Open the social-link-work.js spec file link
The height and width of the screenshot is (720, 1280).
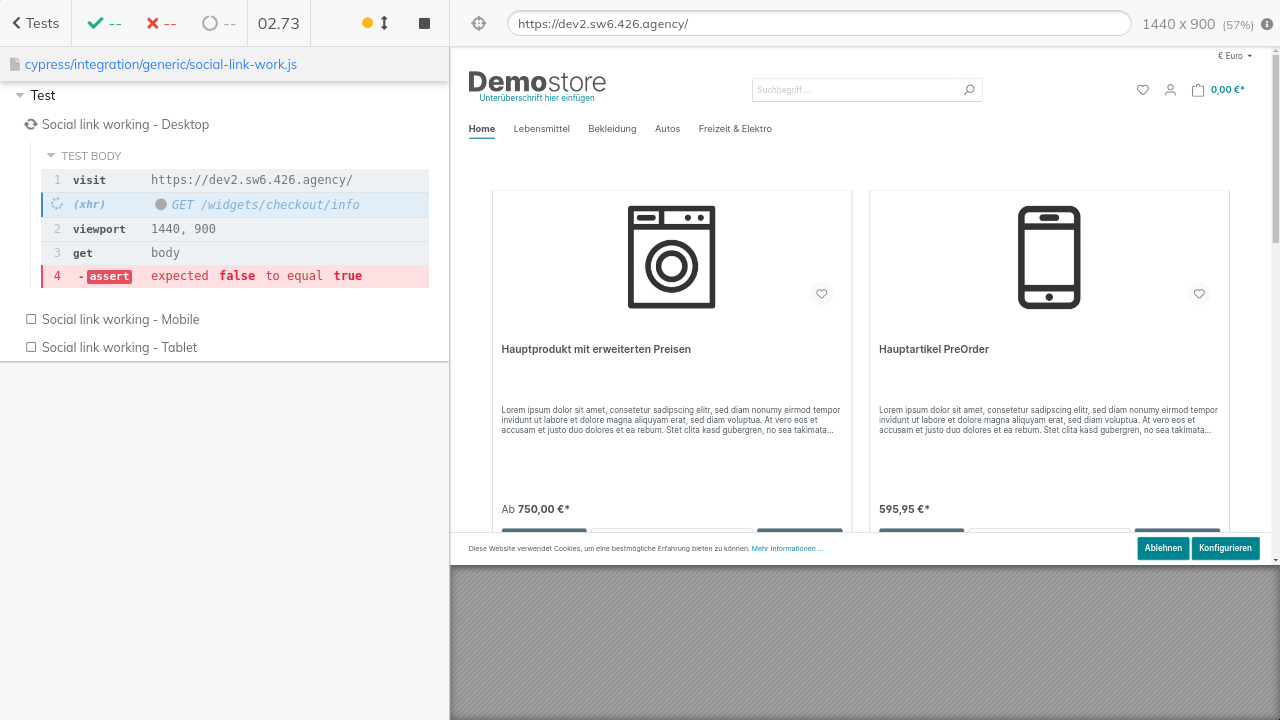click(160, 65)
